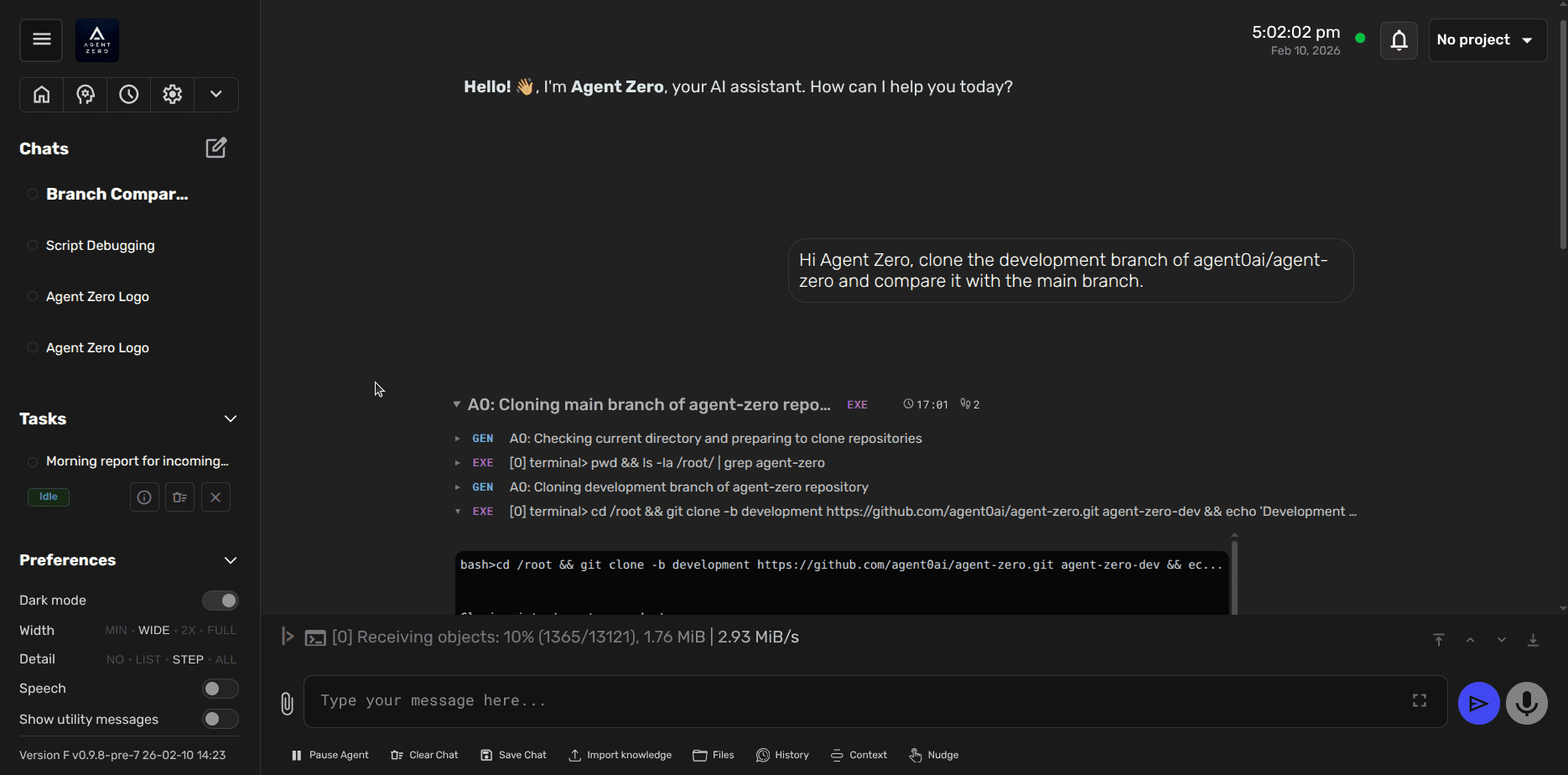Image resolution: width=1568 pixels, height=775 pixels.
Task: Set detail level to STEP
Action: coord(188,660)
